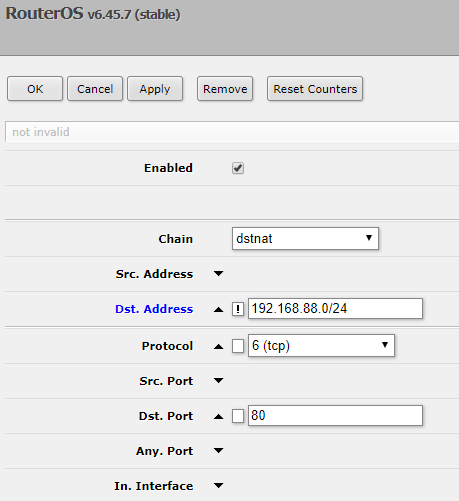Apply the NAT rule changes
This screenshot has width=459, height=501.
point(155,89)
